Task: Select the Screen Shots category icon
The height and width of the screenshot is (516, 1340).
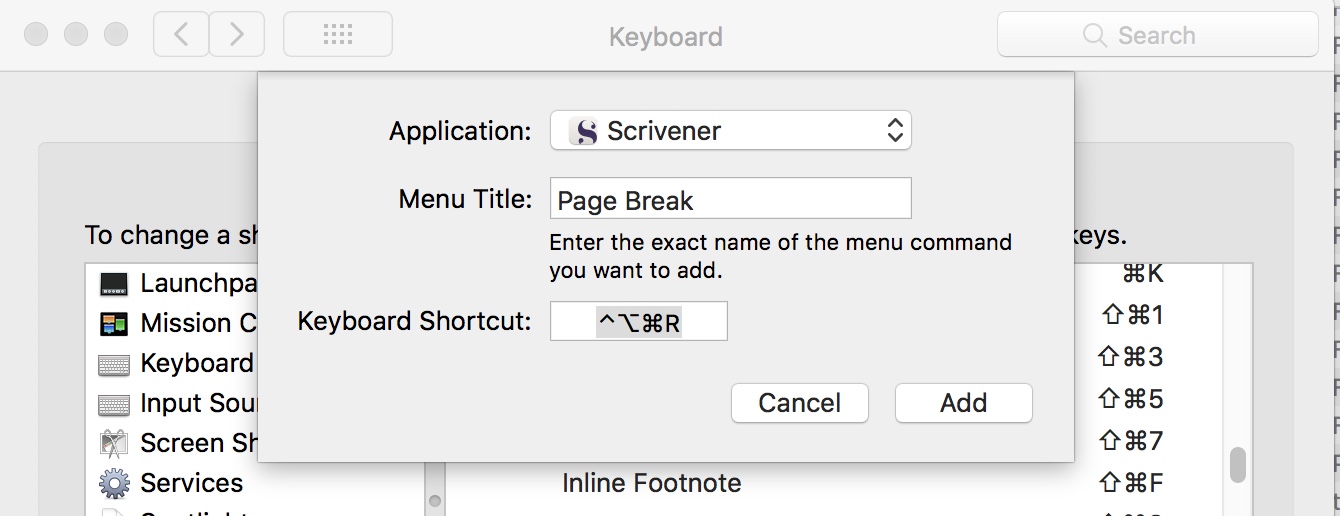Action: coord(114,443)
